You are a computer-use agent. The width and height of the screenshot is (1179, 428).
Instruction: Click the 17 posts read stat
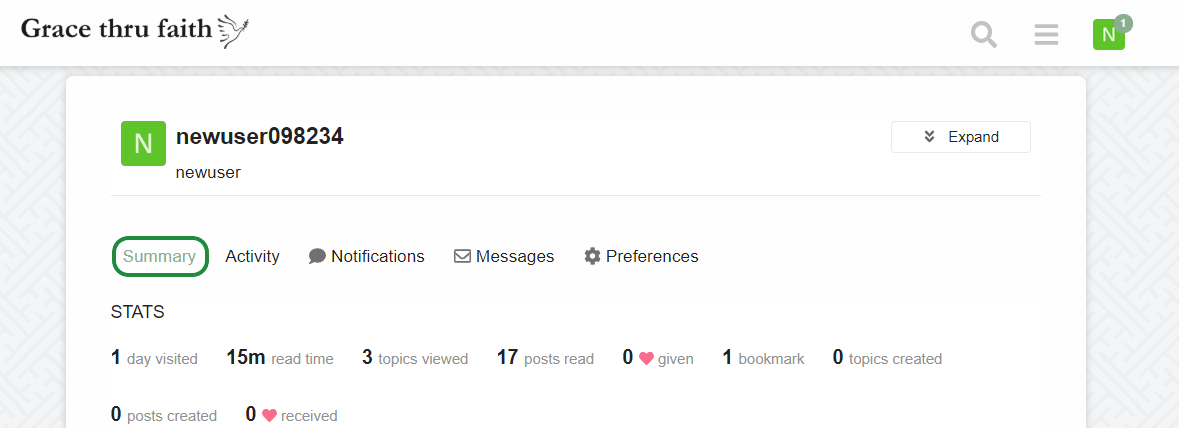click(545, 358)
